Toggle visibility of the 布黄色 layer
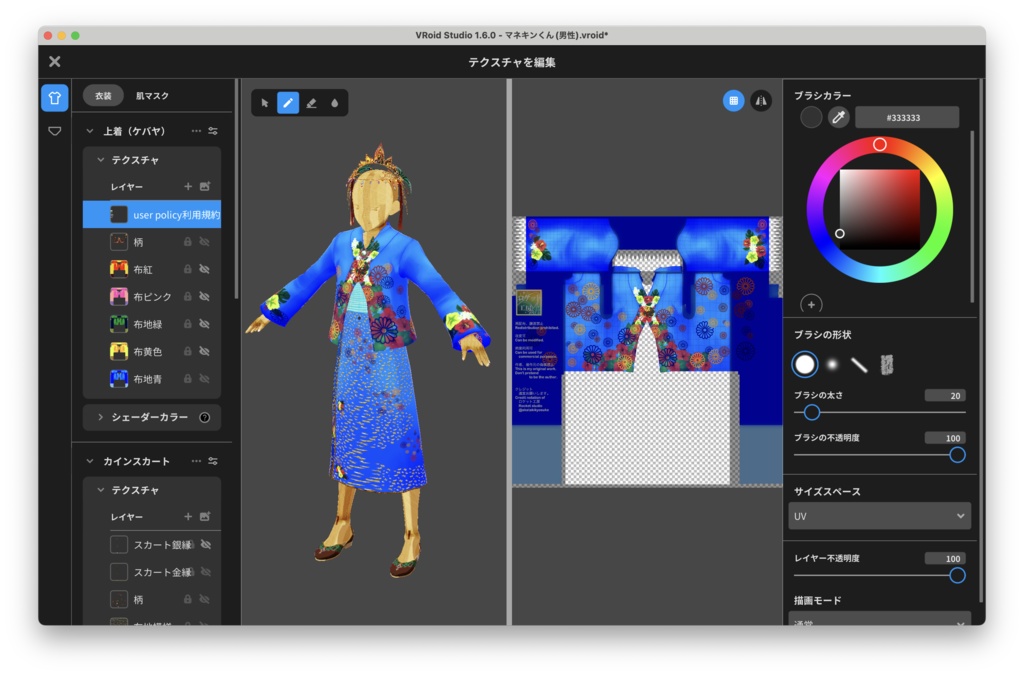Viewport: 1024px width, 676px height. point(204,351)
